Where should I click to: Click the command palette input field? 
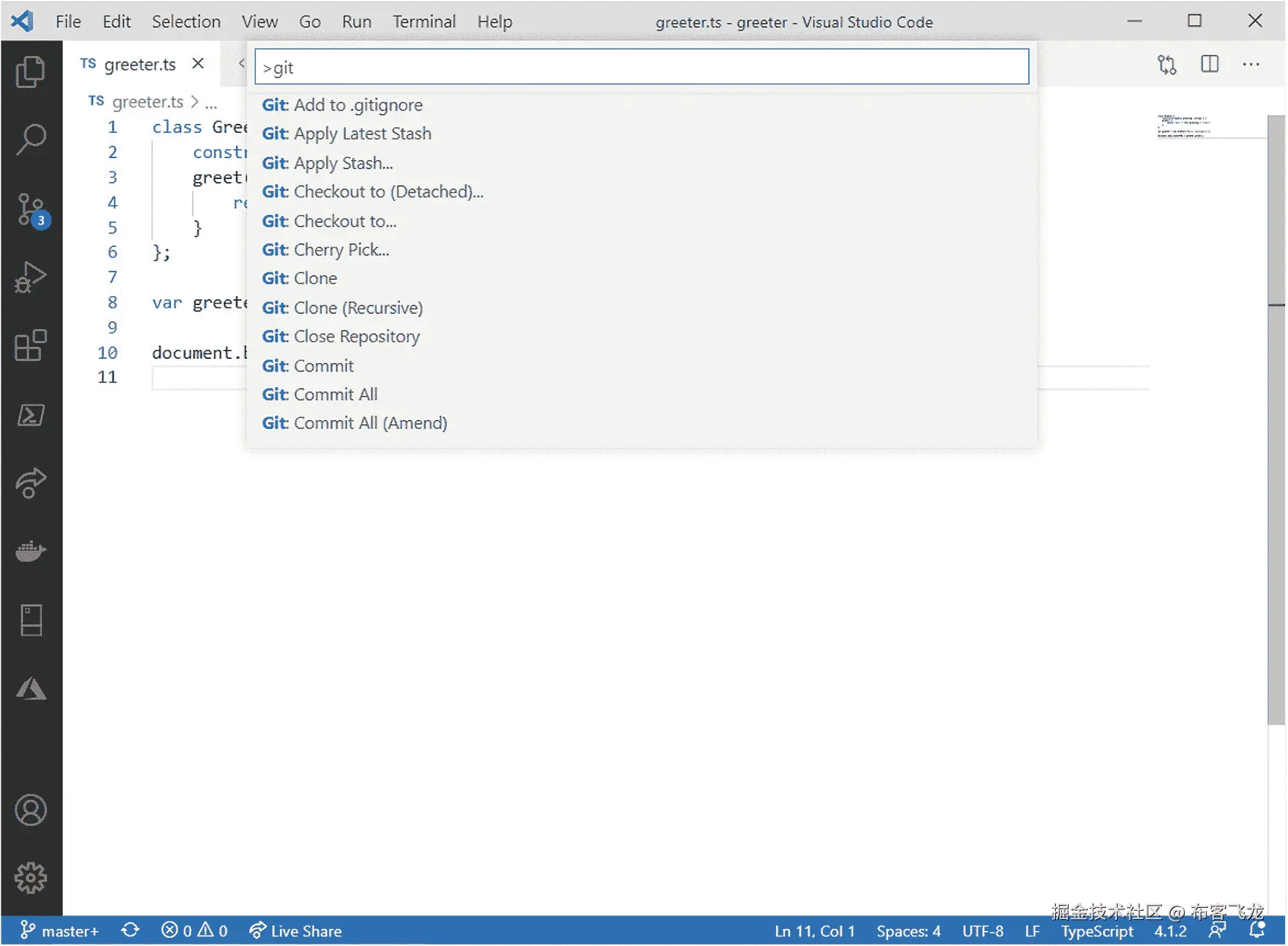[x=642, y=67]
